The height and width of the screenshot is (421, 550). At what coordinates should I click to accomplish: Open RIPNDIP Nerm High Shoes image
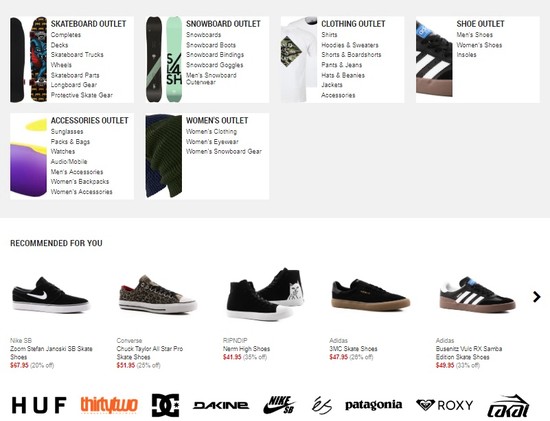265,294
